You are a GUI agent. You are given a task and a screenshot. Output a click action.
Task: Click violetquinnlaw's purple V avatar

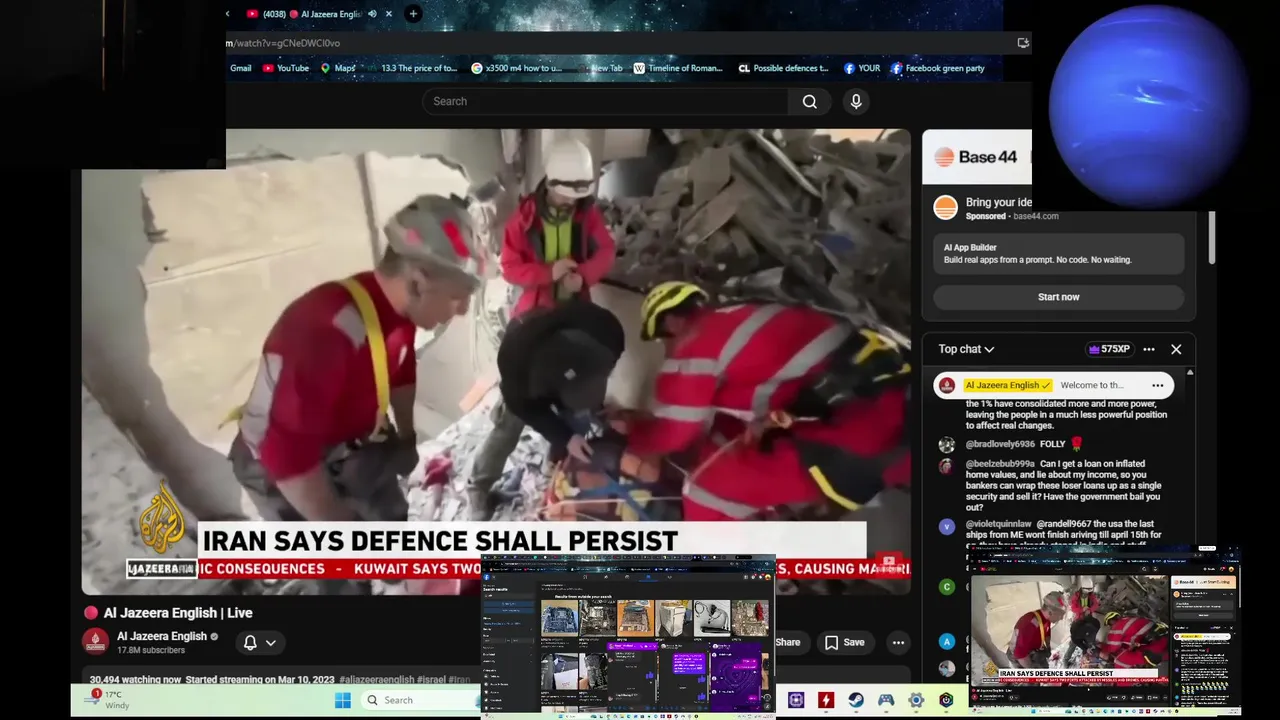pyautogui.click(x=947, y=526)
